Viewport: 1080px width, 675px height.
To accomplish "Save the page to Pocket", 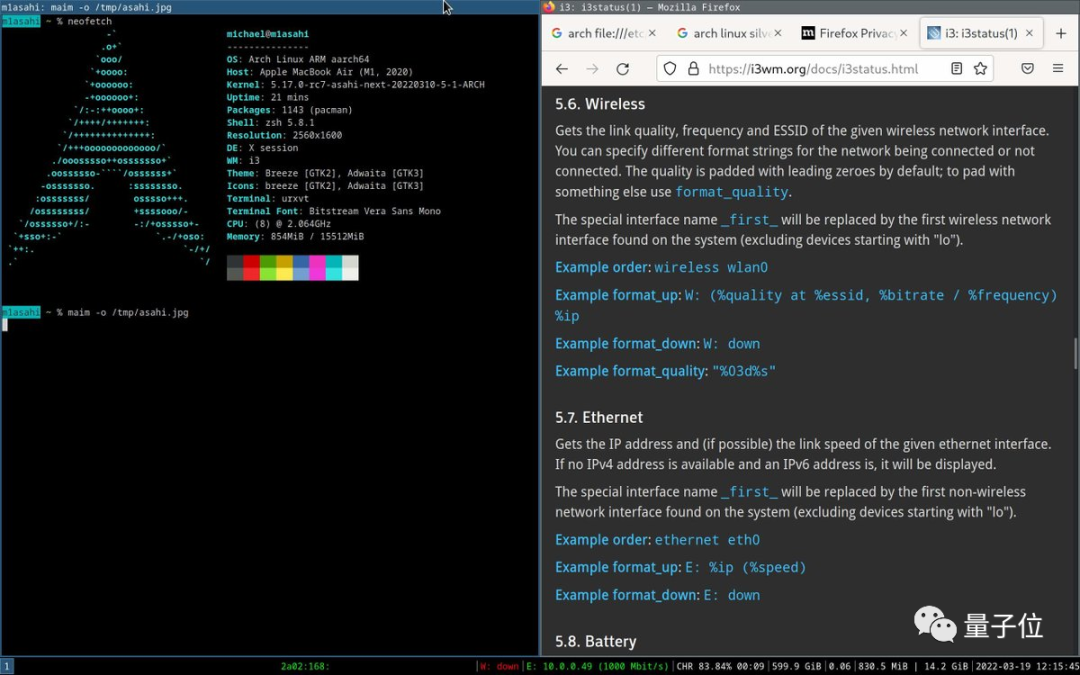I will pyautogui.click(x=1027, y=69).
